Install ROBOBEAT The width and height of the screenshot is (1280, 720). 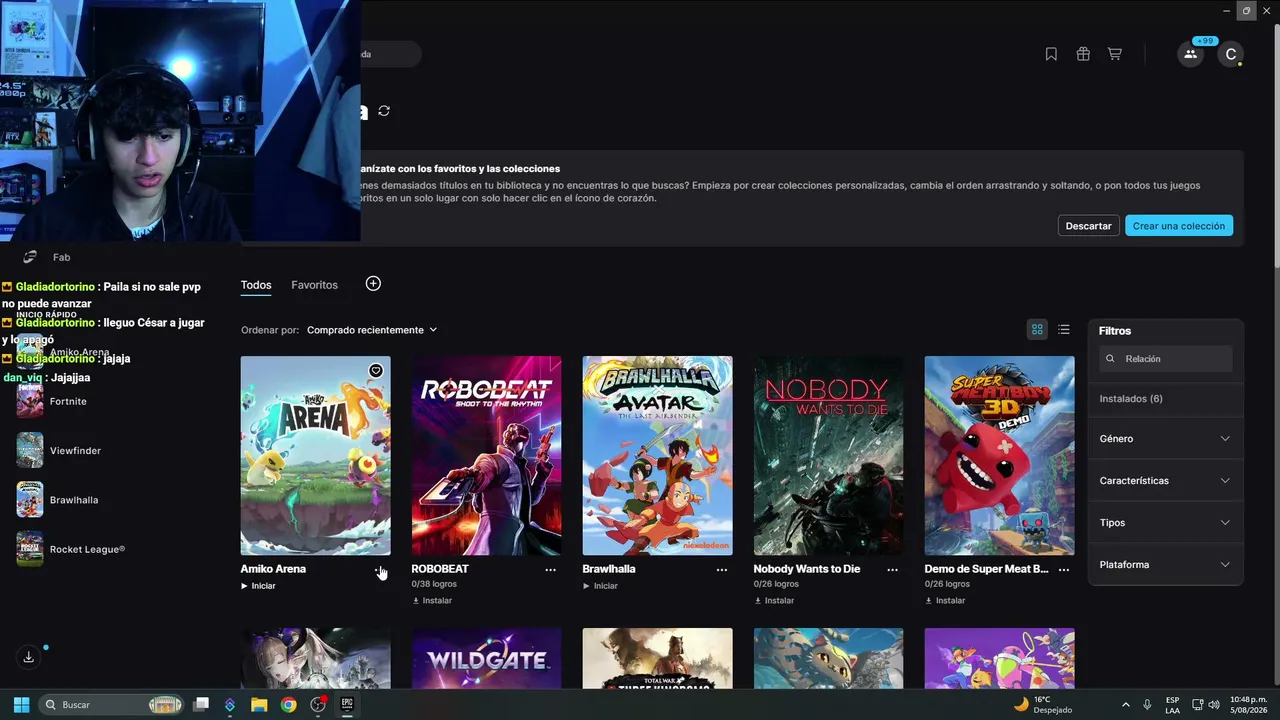coord(432,601)
